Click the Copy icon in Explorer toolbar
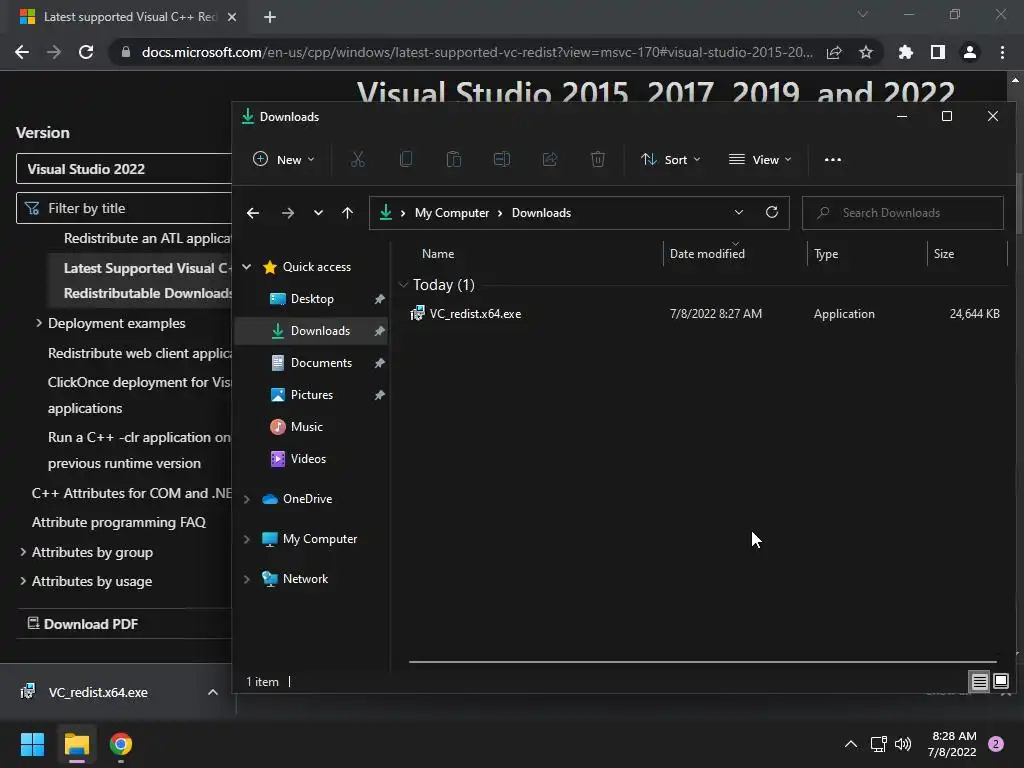This screenshot has height=768, width=1024. tap(406, 159)
